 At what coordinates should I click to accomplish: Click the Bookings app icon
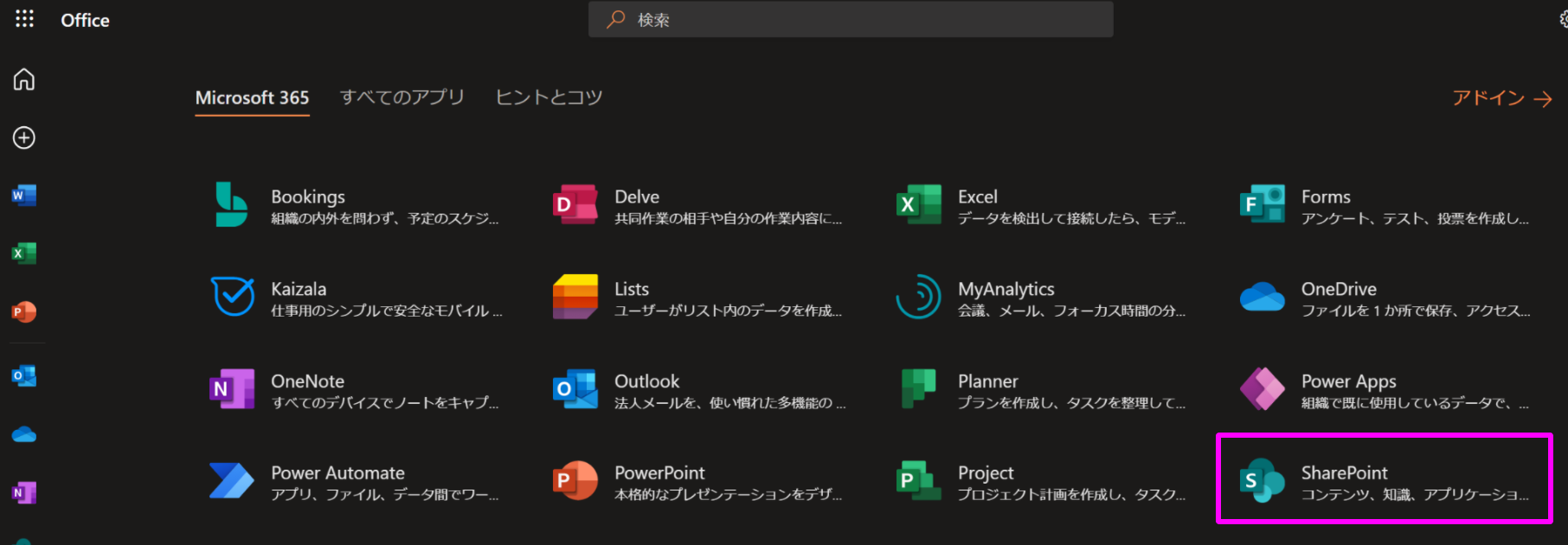232,205
